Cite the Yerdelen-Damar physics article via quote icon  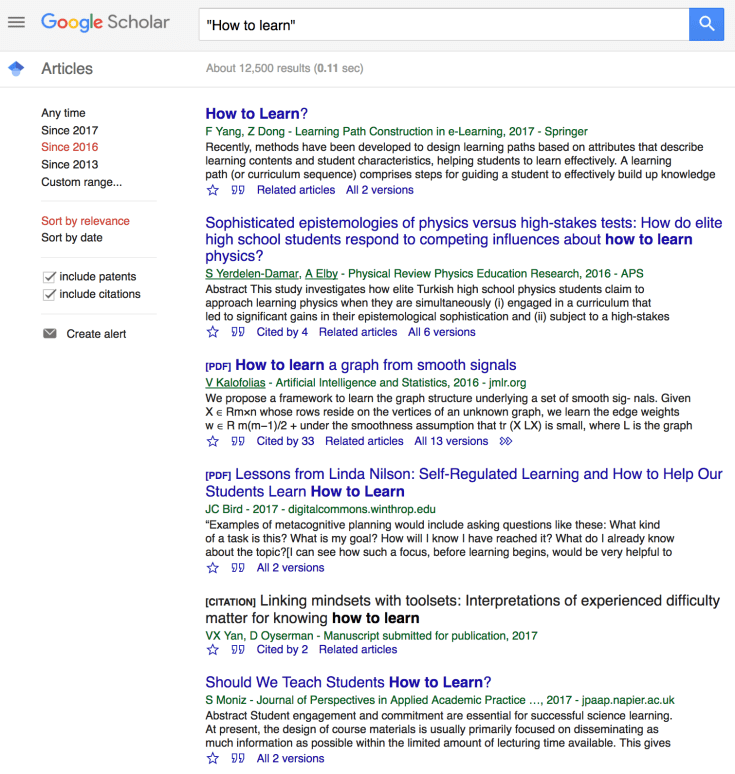tap(238, 332)
